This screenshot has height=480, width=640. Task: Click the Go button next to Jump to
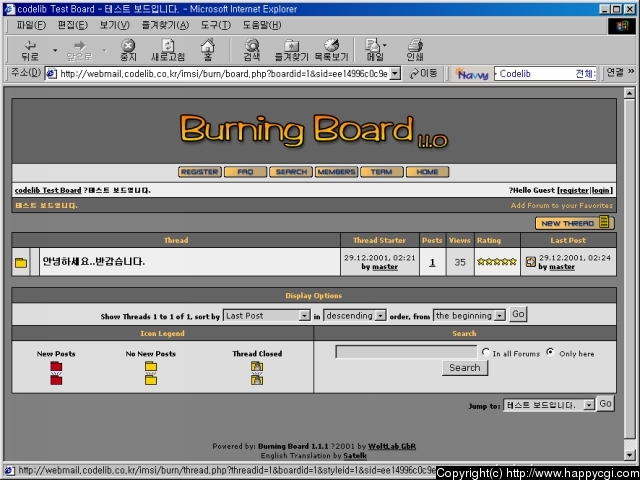click(605, 404)
